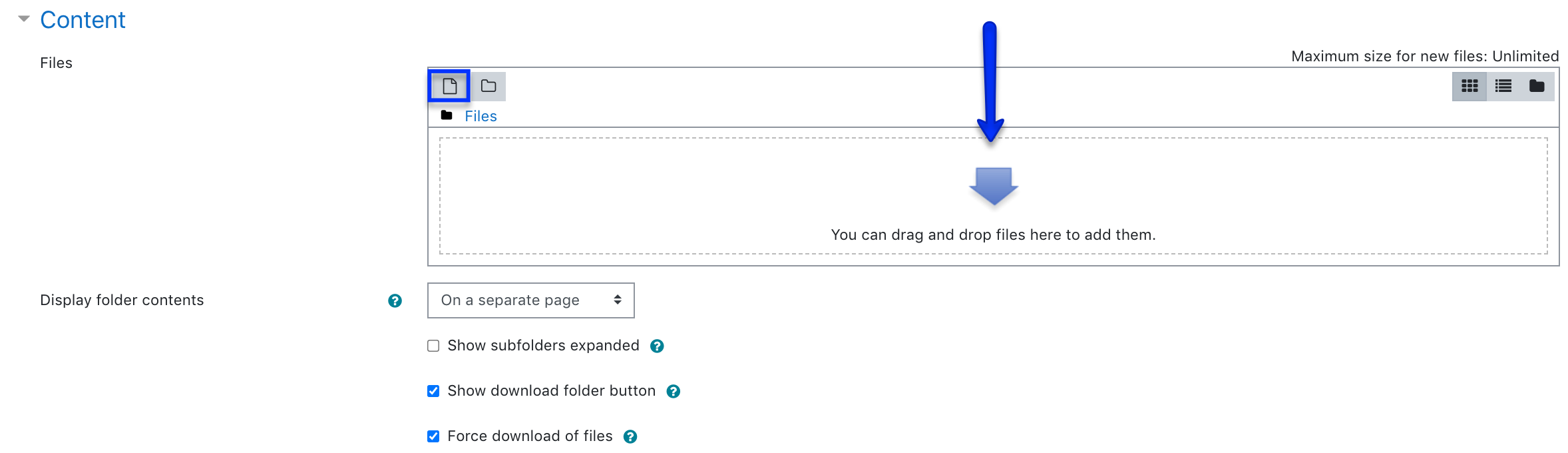Uncheck Show download folder button
This screenshot has height=453, width=1568.
point(433,391)
